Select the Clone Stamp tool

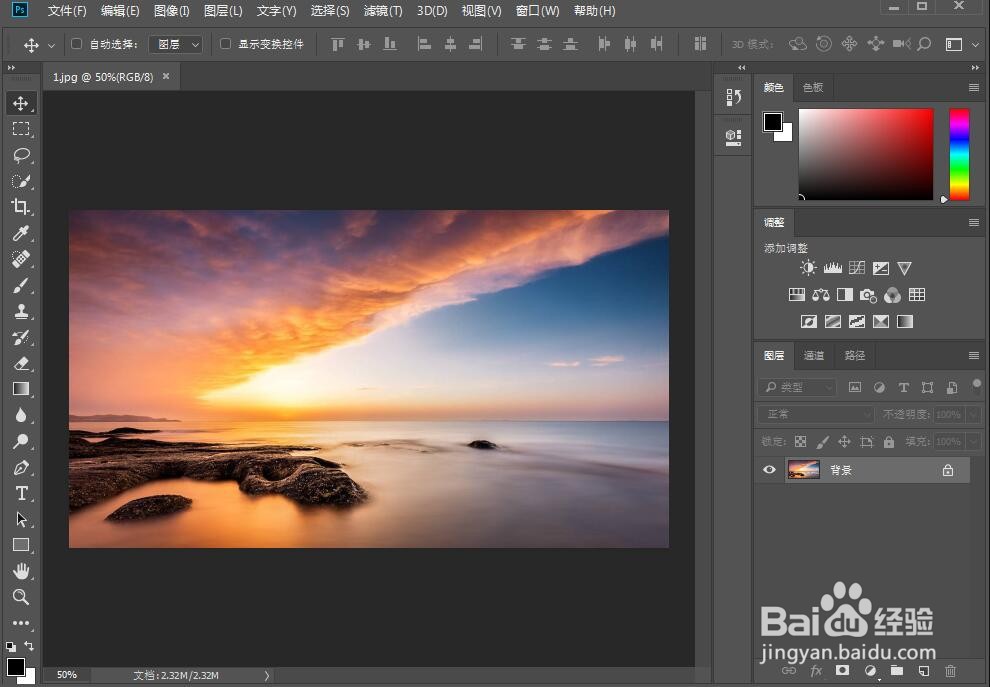click(x=21, y=311)
